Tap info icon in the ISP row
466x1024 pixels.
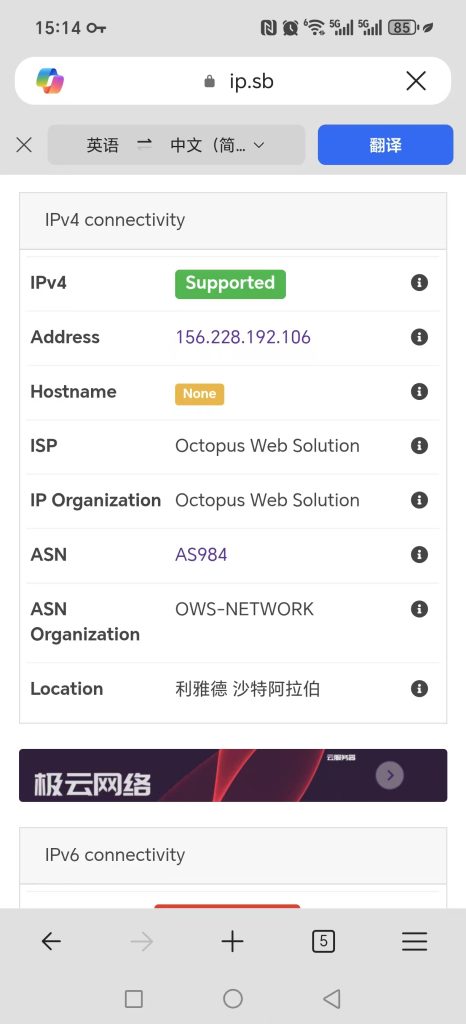[x=419, y=446]
